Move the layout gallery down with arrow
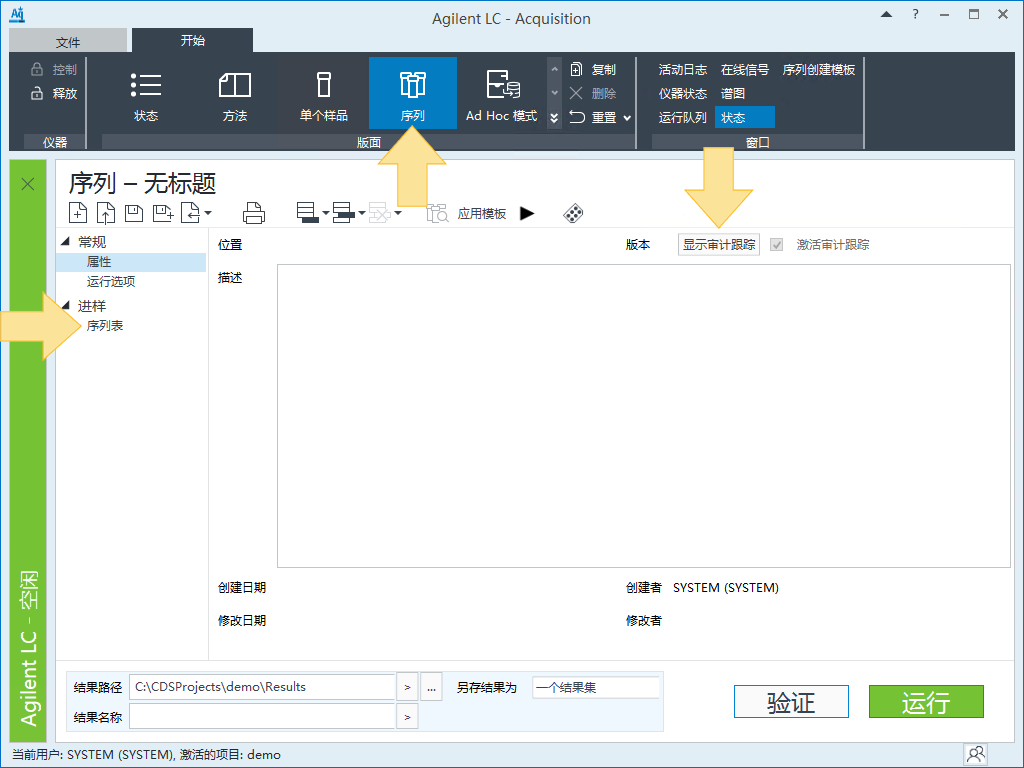 click(x=554, y=93)
